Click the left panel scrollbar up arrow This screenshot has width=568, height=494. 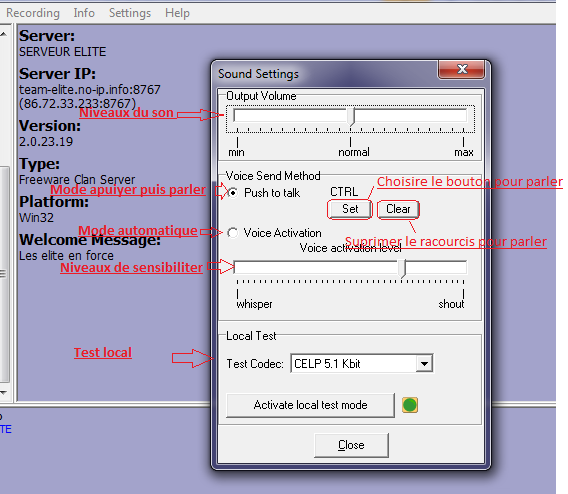coord(4,34)
